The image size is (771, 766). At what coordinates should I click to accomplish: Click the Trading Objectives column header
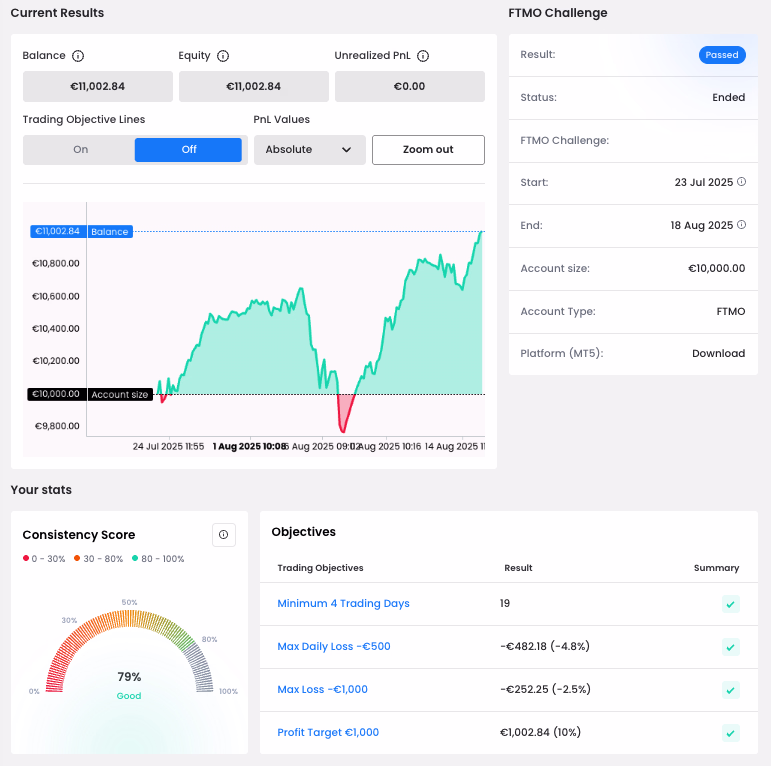tap(320, 568)
